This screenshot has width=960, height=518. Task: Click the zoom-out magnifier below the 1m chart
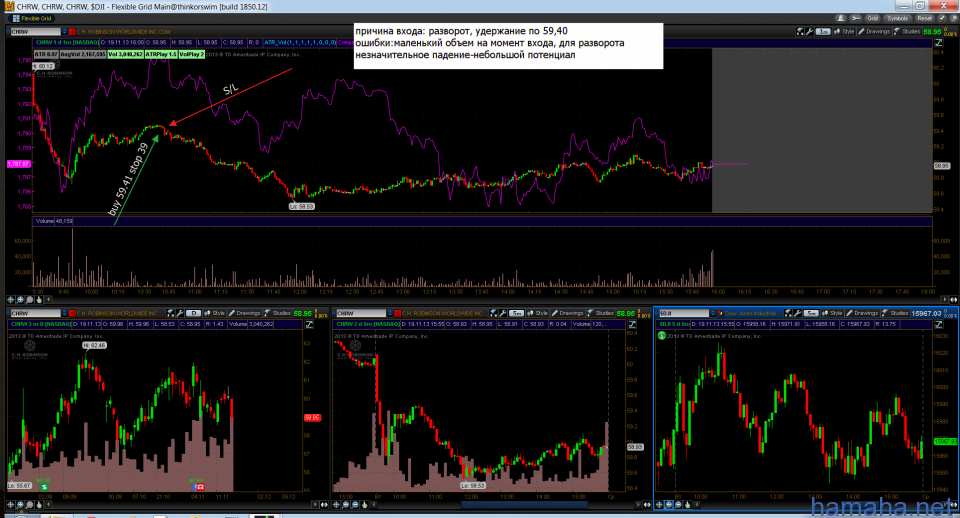coord(29,299)
